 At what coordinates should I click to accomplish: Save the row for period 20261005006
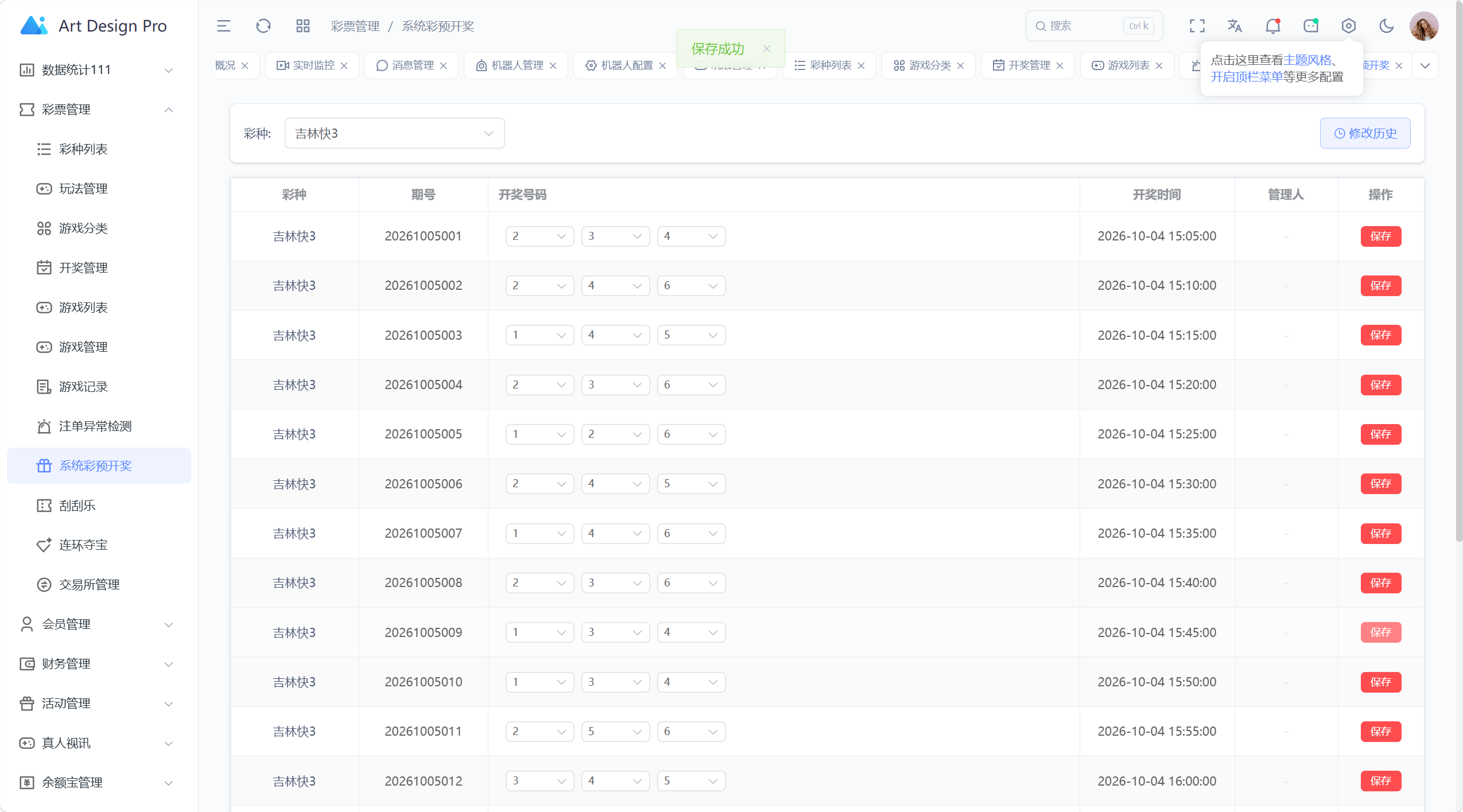tap(1380, 484)
